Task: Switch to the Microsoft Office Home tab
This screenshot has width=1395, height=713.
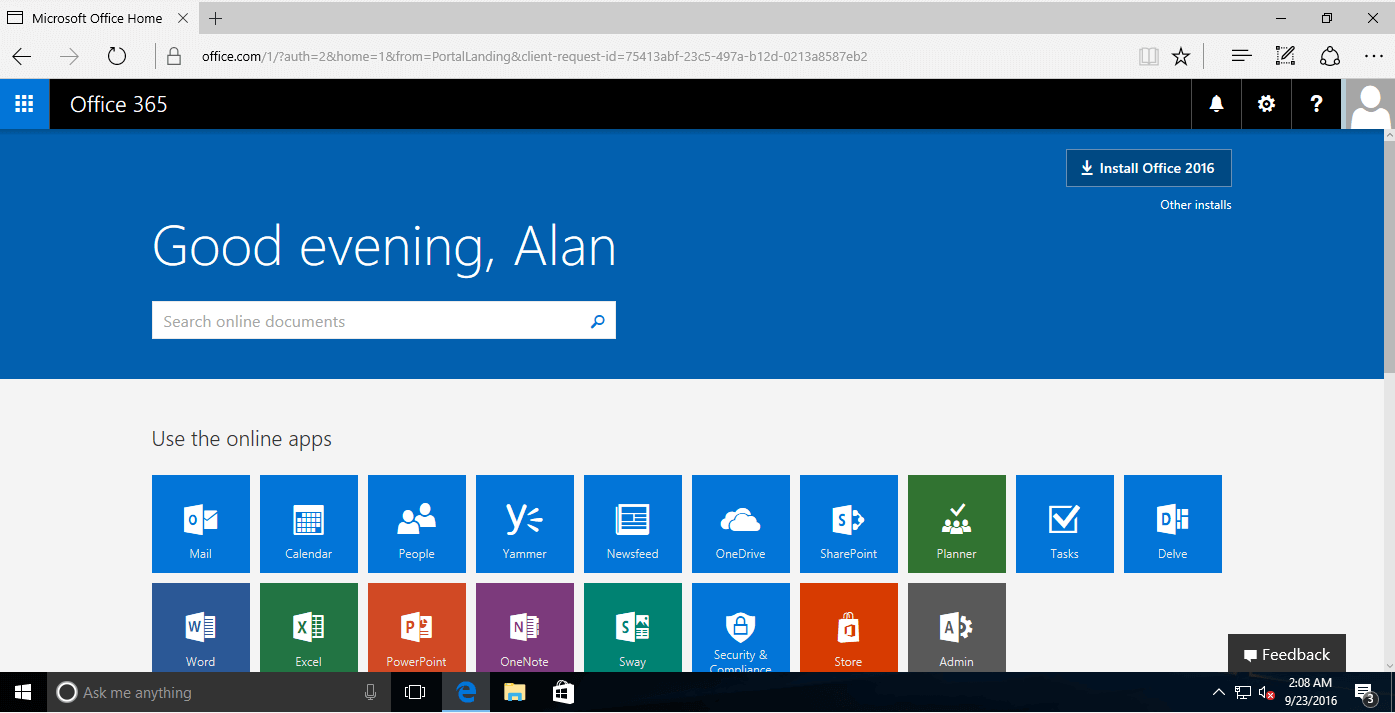Action: (97, 17)
